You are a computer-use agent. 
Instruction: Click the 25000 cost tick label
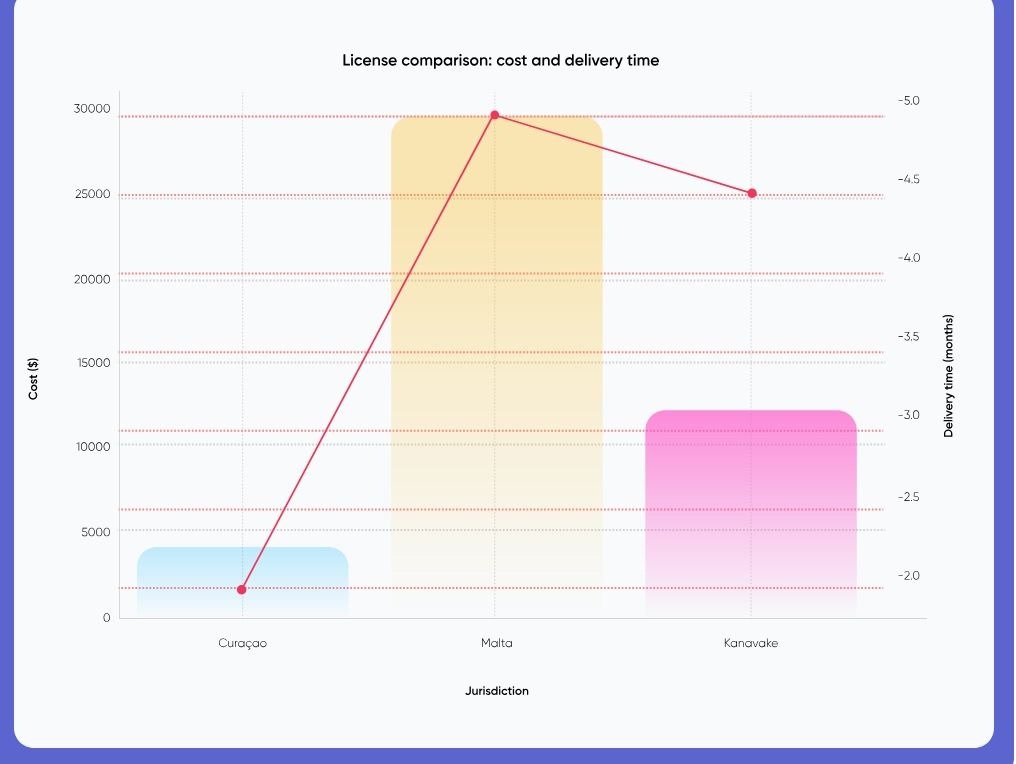(92, 194)
